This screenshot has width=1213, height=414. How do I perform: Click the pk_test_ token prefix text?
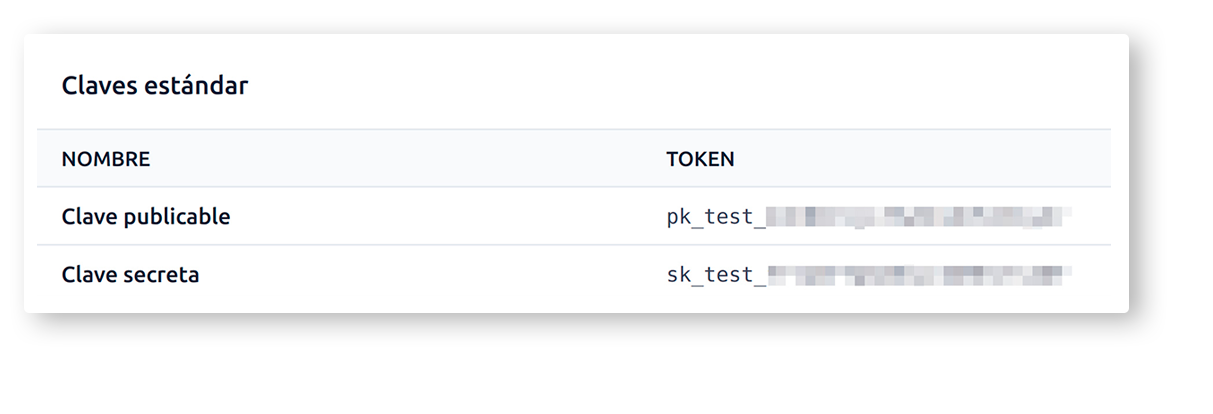716,217
